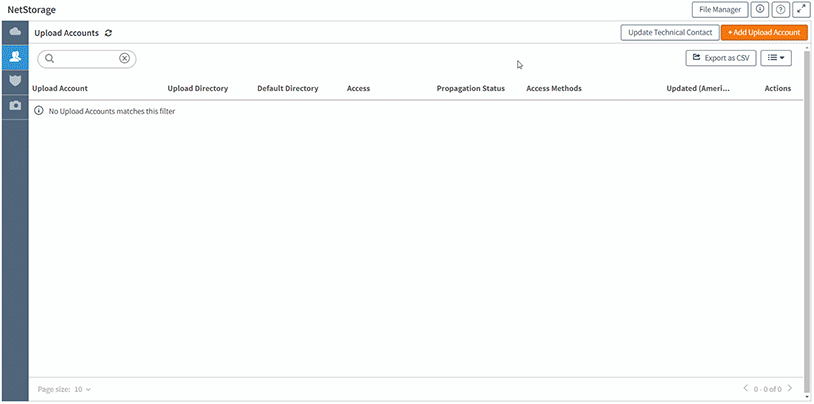Open the camera snapshots sidebar icon
The image size is (814, 404).
15,105
